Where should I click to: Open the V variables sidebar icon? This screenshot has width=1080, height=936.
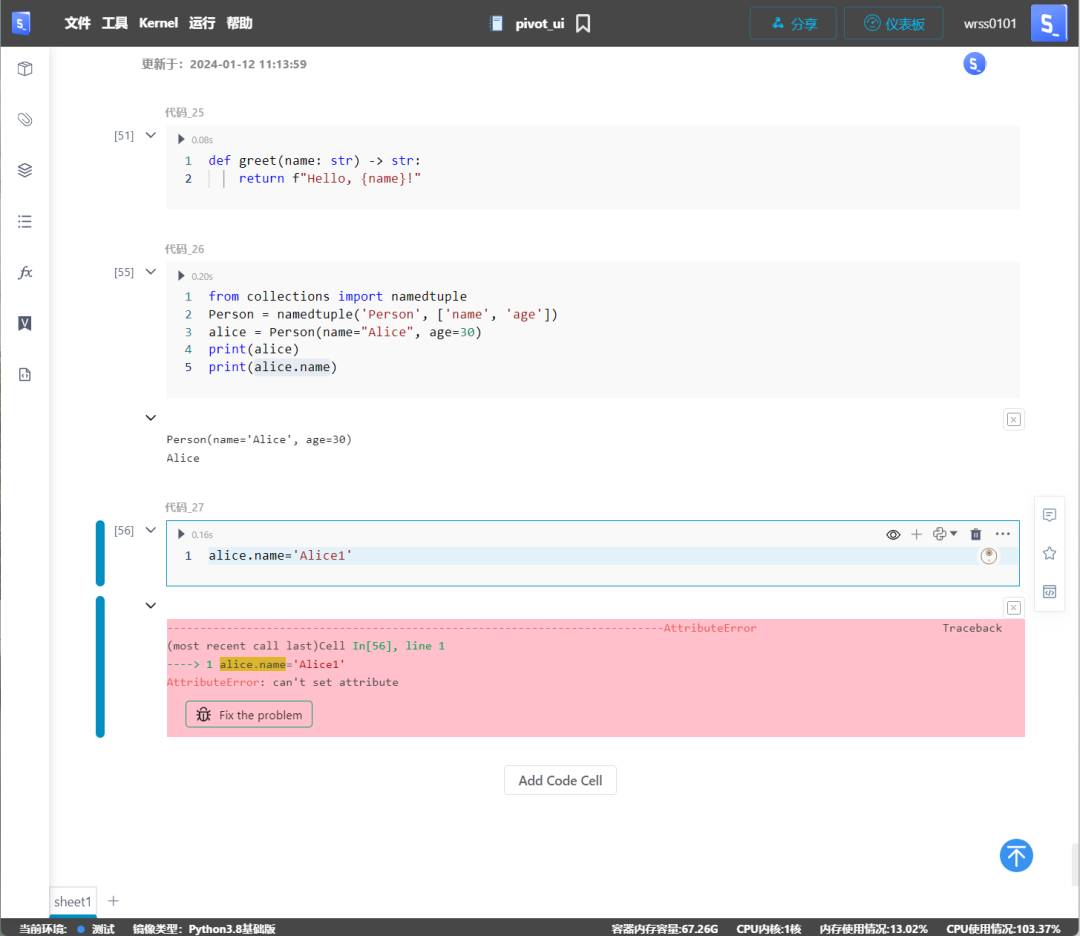coord(25,324)
